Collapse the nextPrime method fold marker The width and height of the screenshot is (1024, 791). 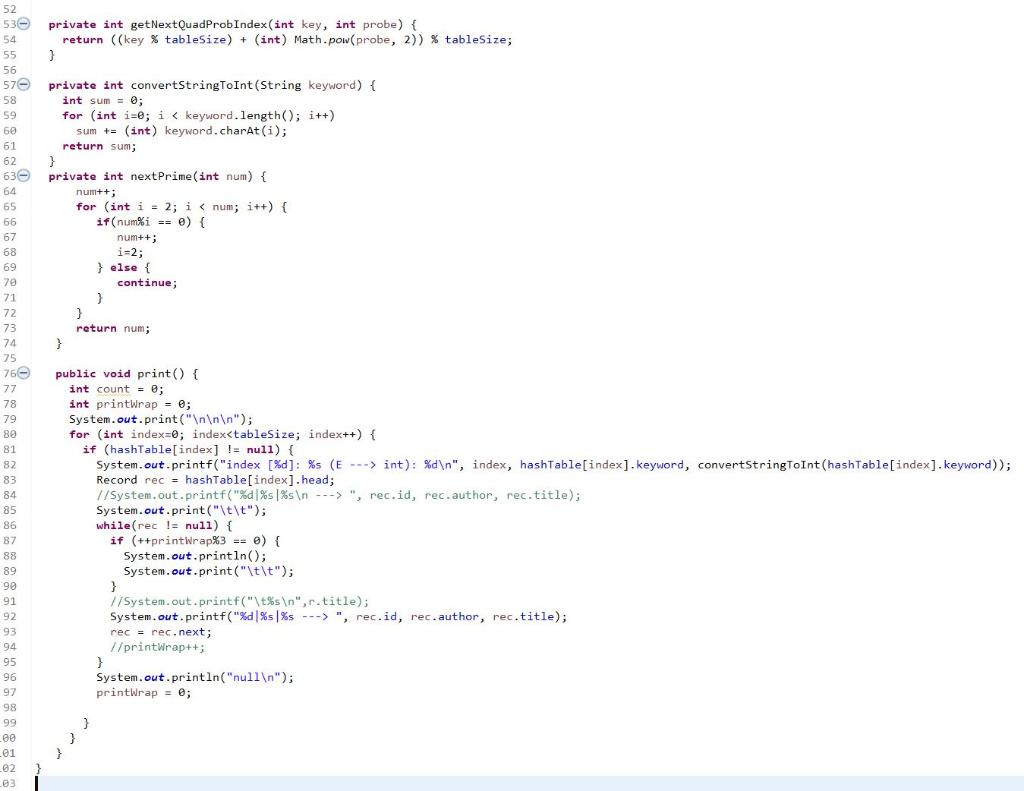[25, 176]
